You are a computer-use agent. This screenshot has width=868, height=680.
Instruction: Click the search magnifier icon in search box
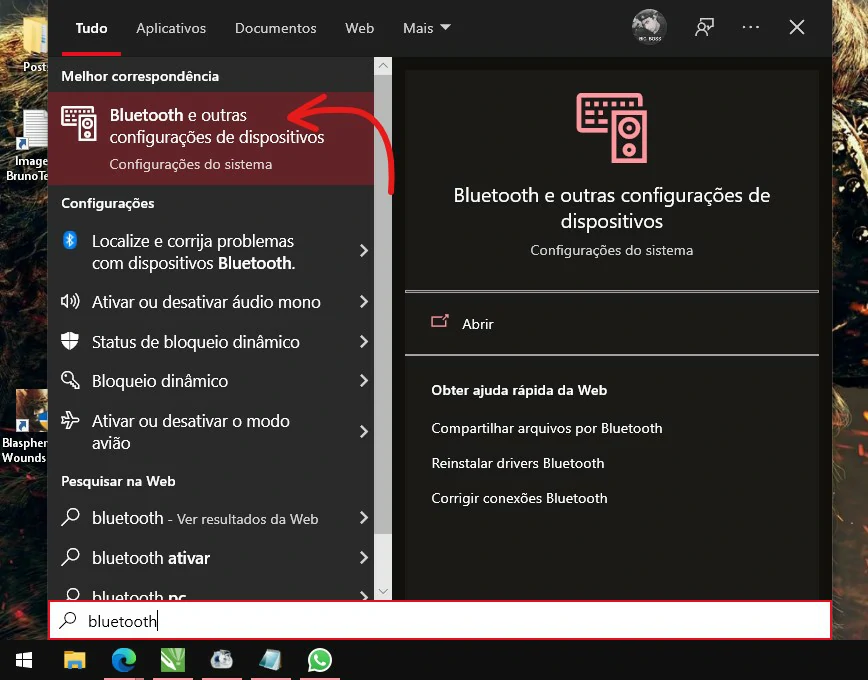pos(68,620)
